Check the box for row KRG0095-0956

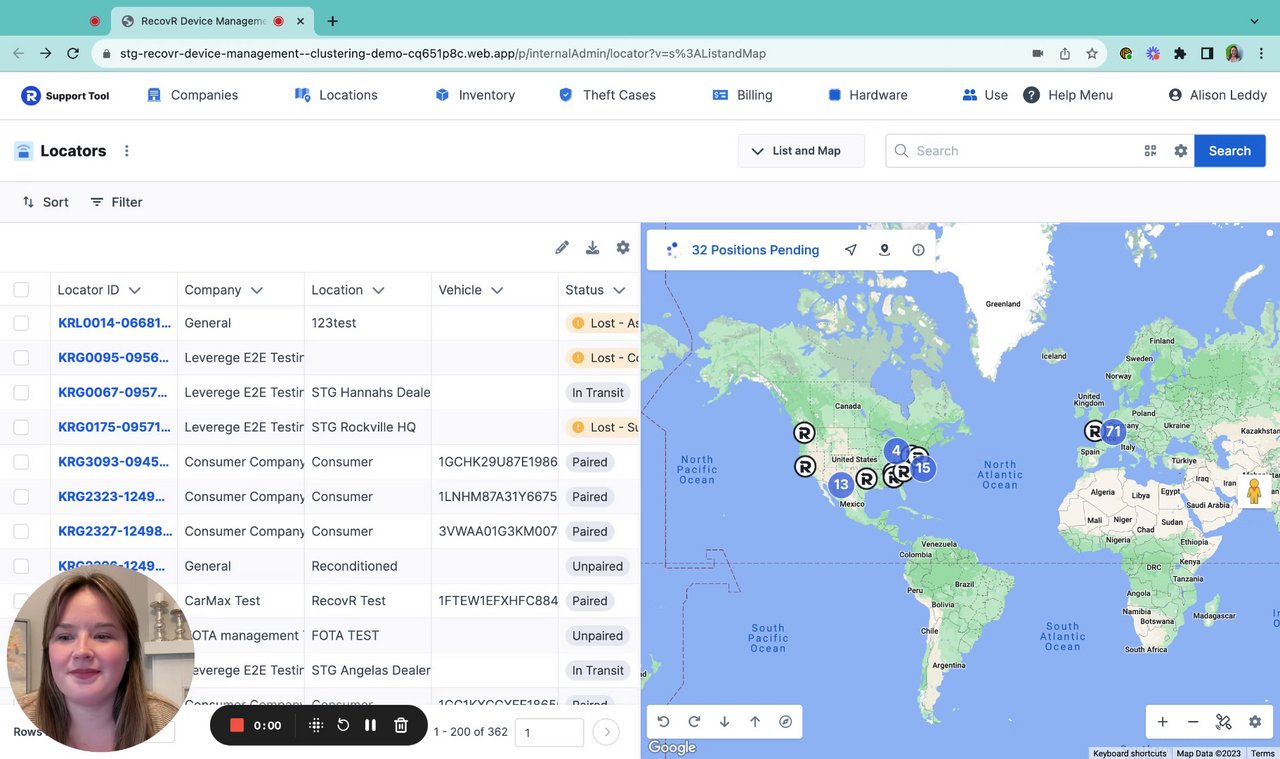point(21,358)
